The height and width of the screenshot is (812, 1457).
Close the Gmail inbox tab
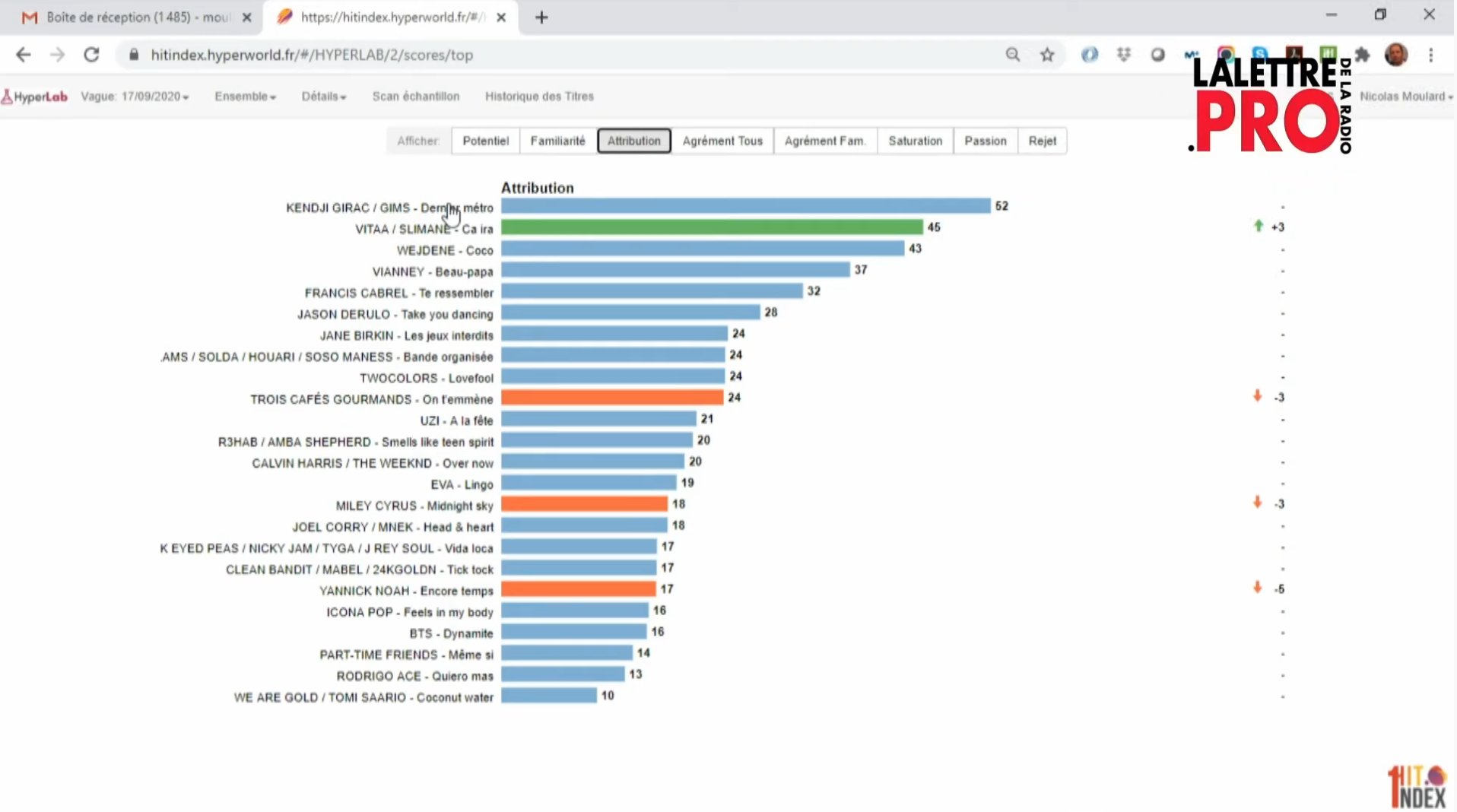246,17
